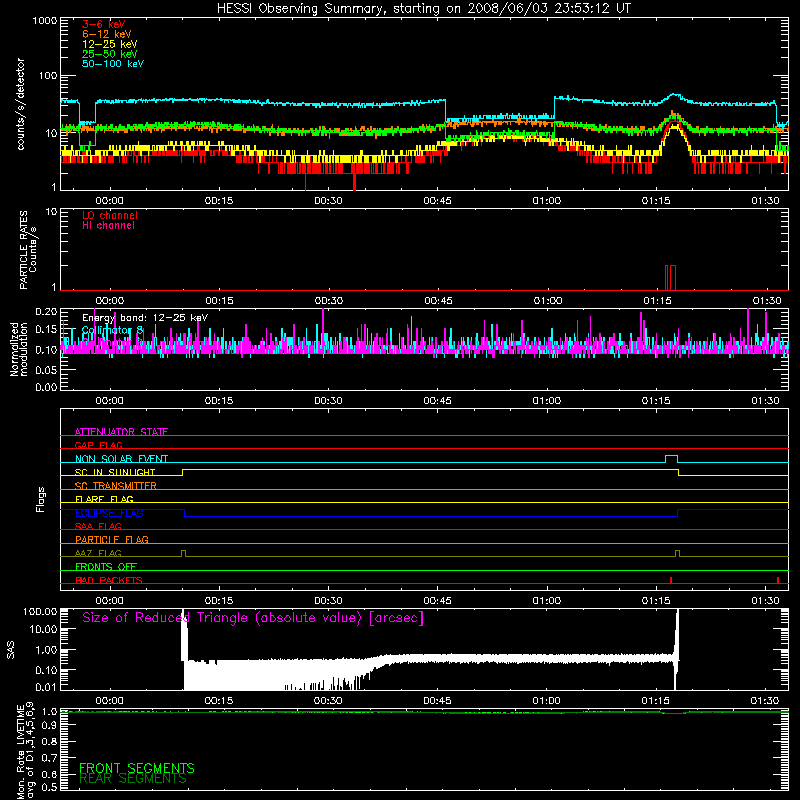Click the ECLIPSE FLAG rising step near 01:18
800x800 pixels.
[678, 513]
